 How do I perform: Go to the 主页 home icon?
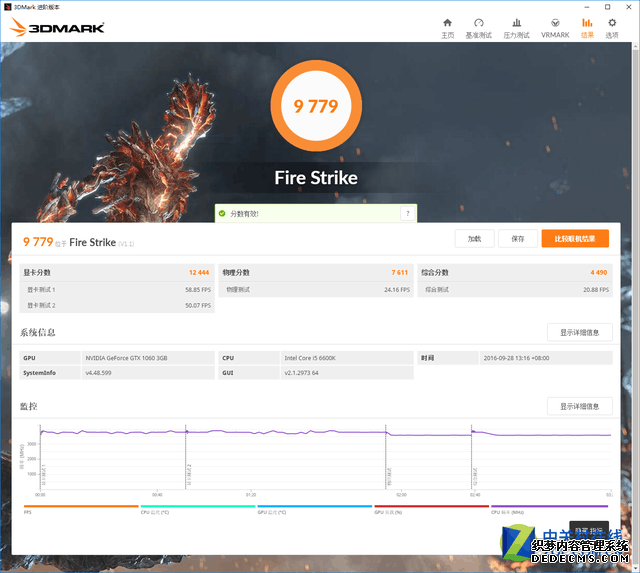[x=447, y=23]
